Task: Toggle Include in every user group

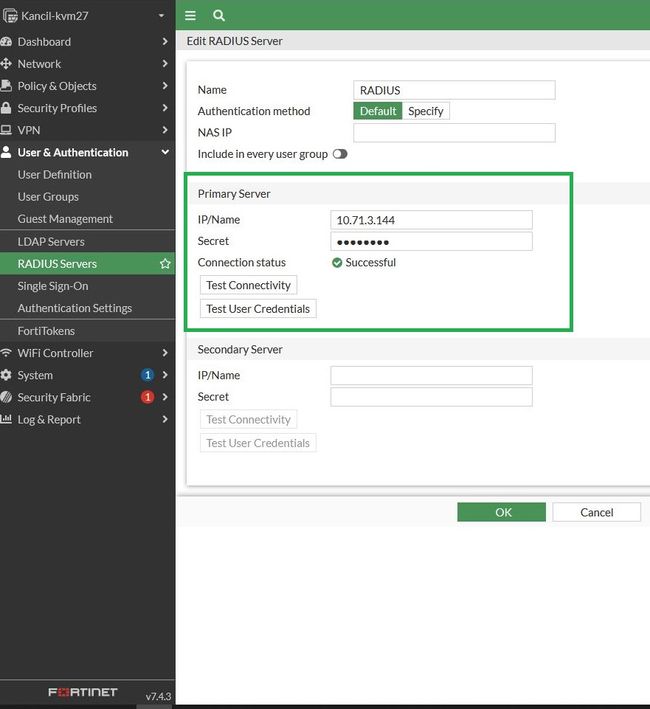Action: pos(340,154)
